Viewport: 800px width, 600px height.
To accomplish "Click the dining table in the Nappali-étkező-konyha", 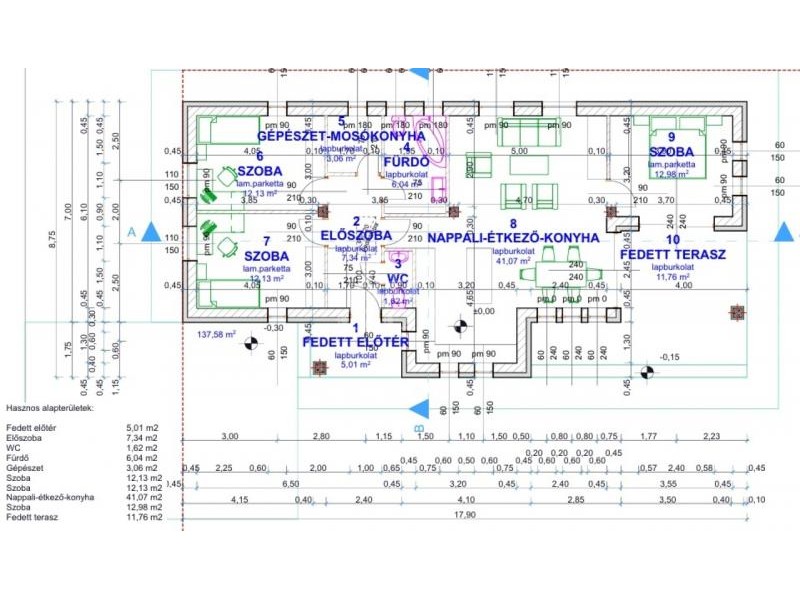I will (560, 275).
